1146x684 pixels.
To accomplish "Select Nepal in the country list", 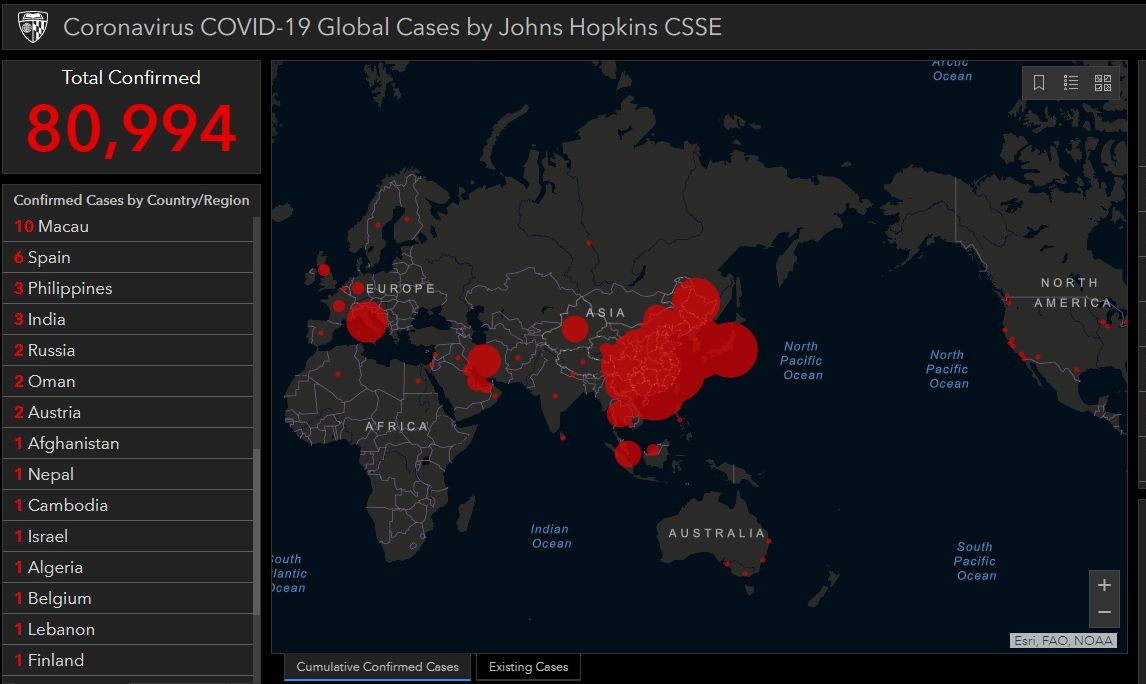I will (x=128, y=474).
